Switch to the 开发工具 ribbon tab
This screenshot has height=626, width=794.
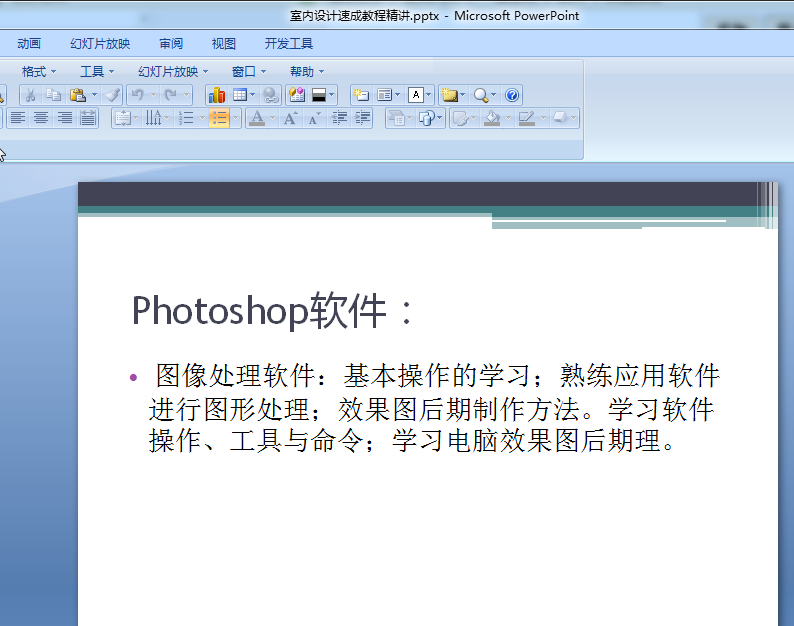click(289, 44)
